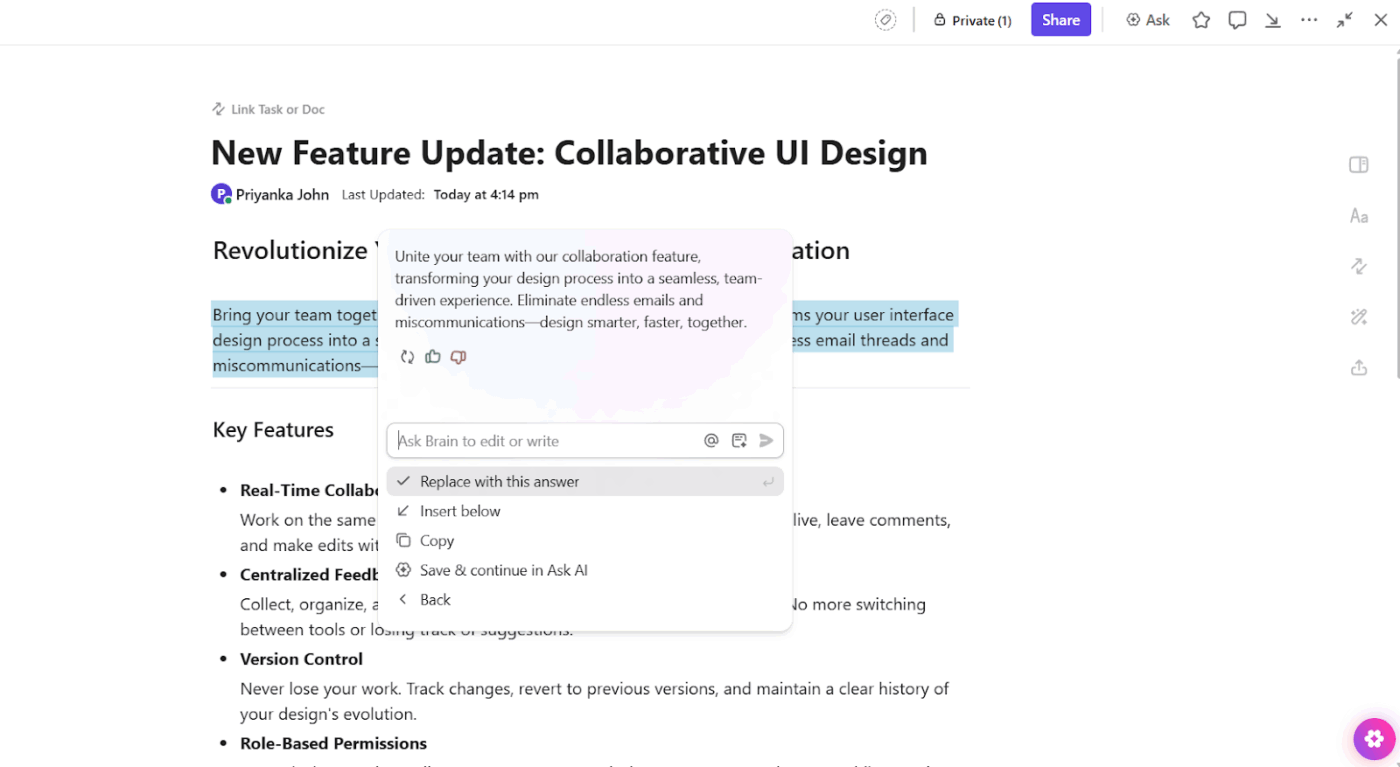Select Replace with this answer
The image size is (1400, 767).
pos(499,482)
